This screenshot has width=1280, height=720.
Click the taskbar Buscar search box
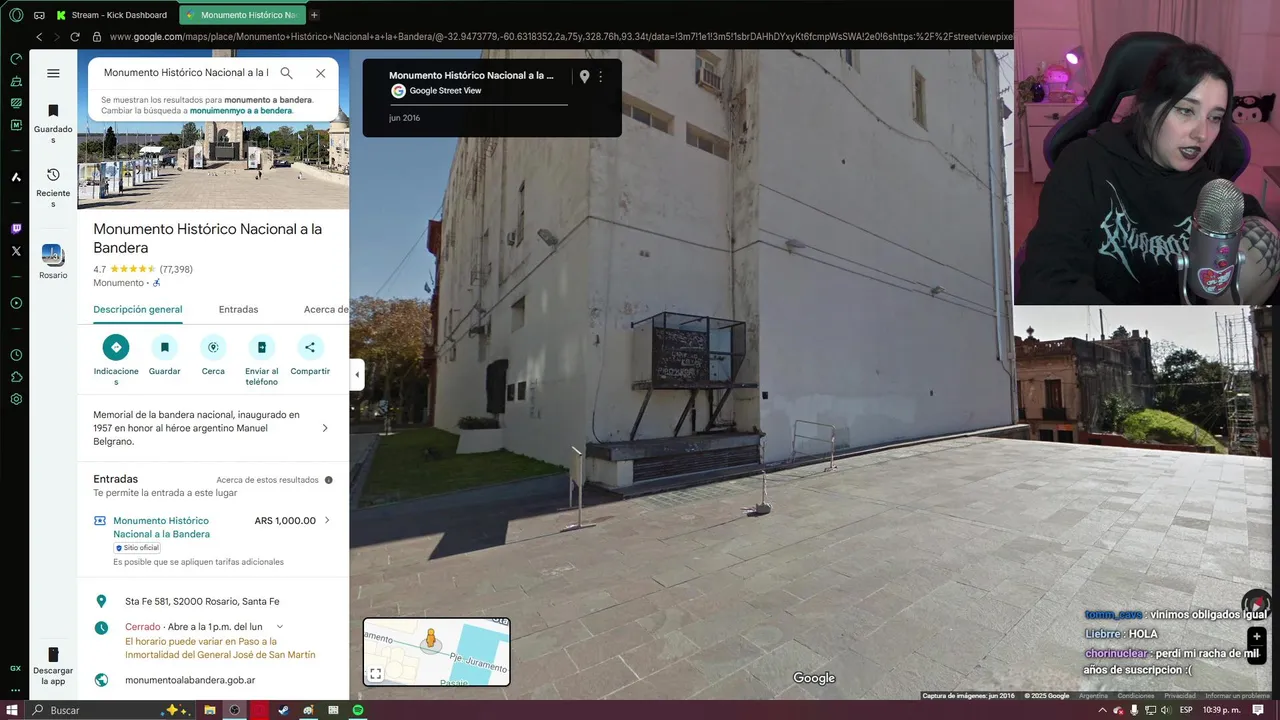[x=110, y=710]
